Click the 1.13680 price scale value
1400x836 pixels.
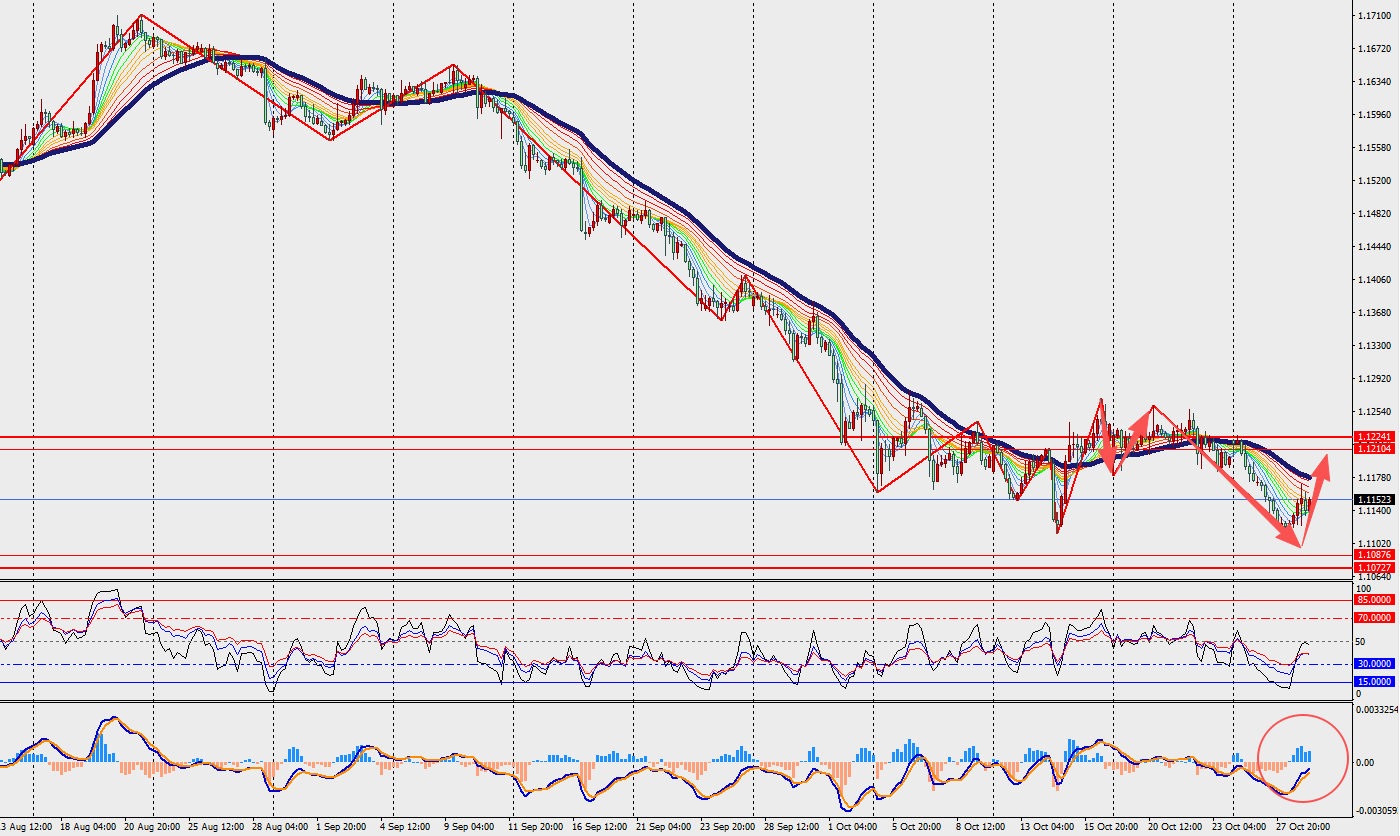(1373, 313)
